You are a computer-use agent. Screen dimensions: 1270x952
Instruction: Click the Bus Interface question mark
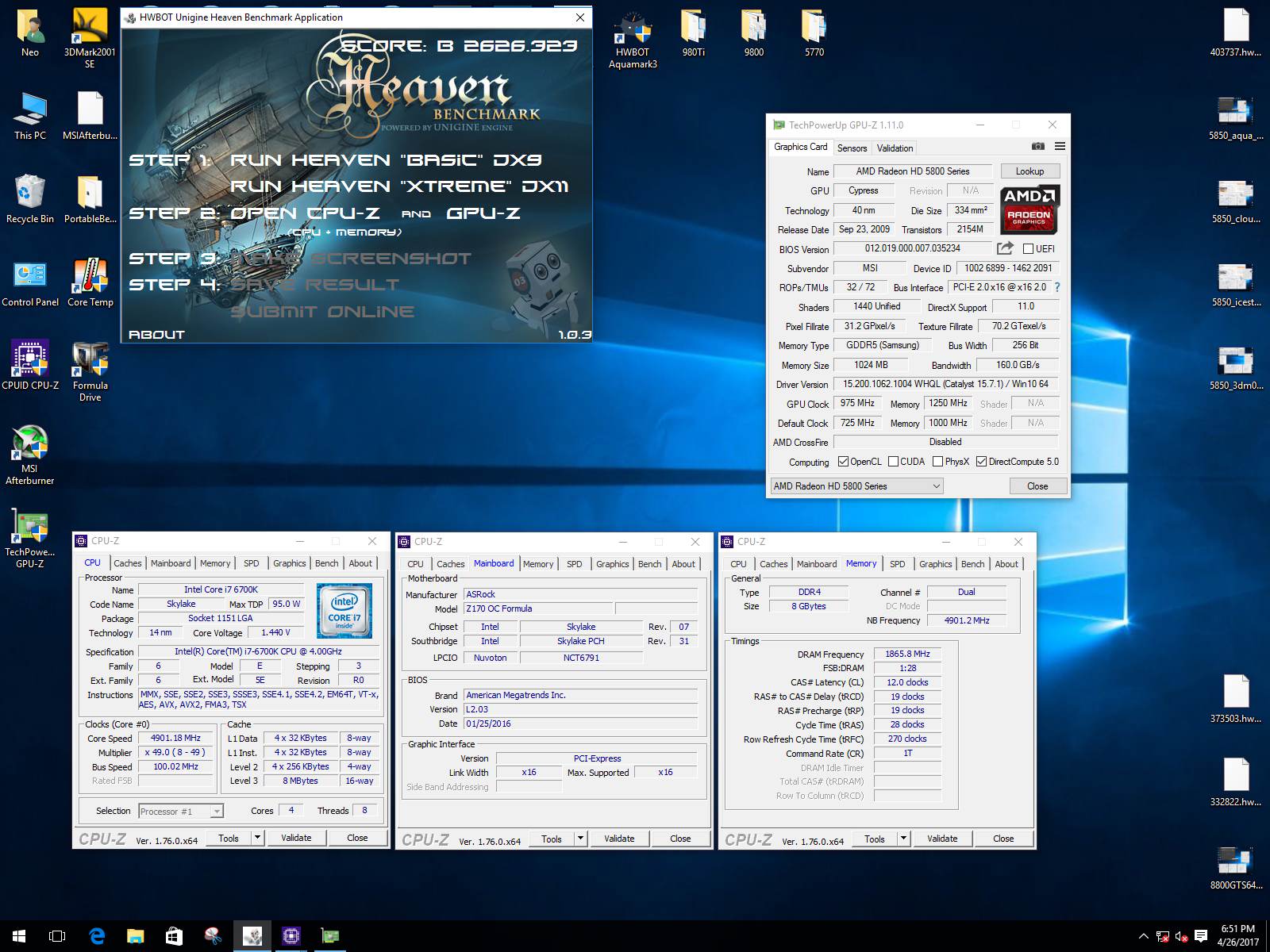coord(1057,287)
